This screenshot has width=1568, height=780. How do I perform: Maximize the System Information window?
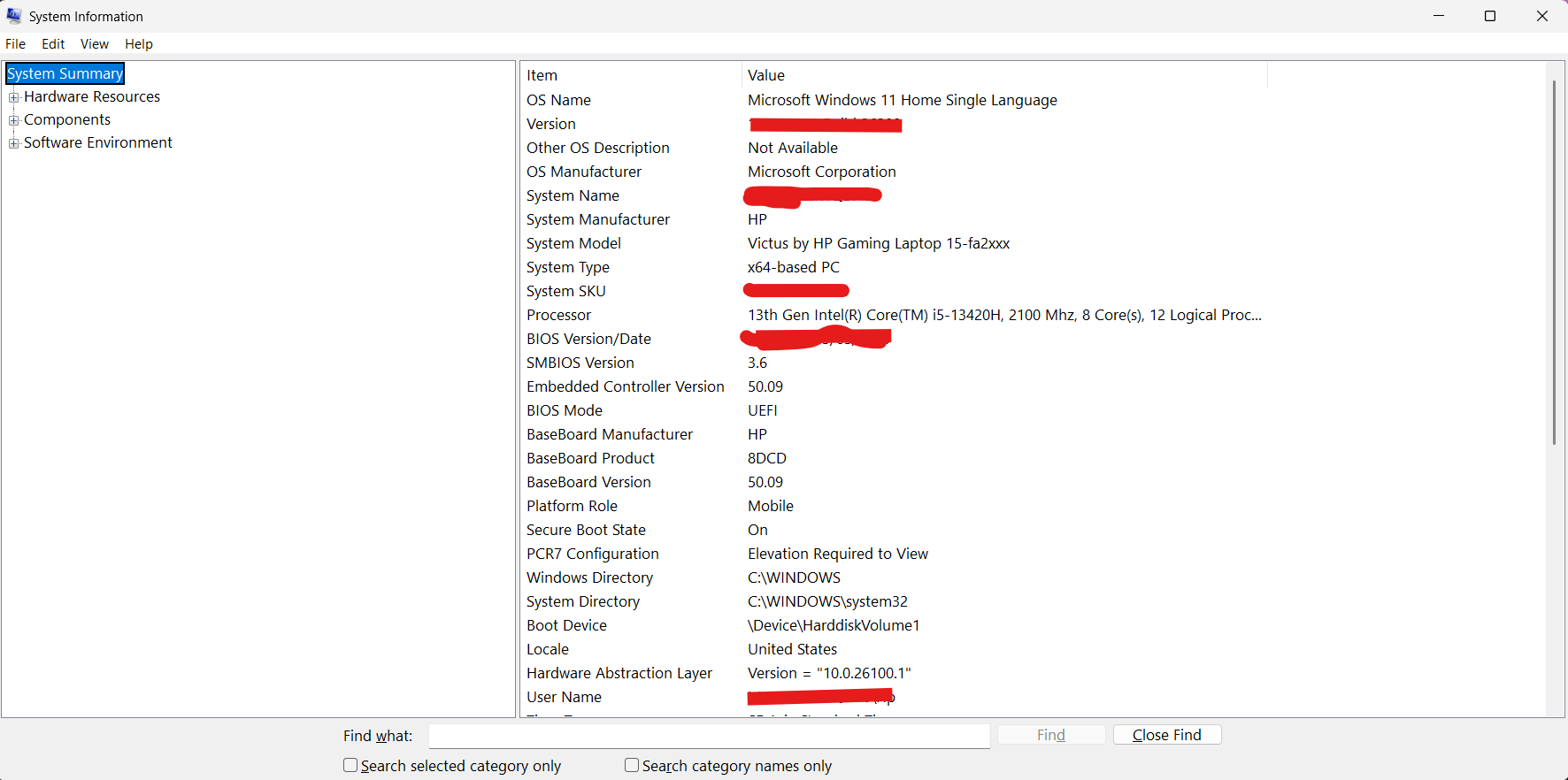click(x=1490, y=16)
